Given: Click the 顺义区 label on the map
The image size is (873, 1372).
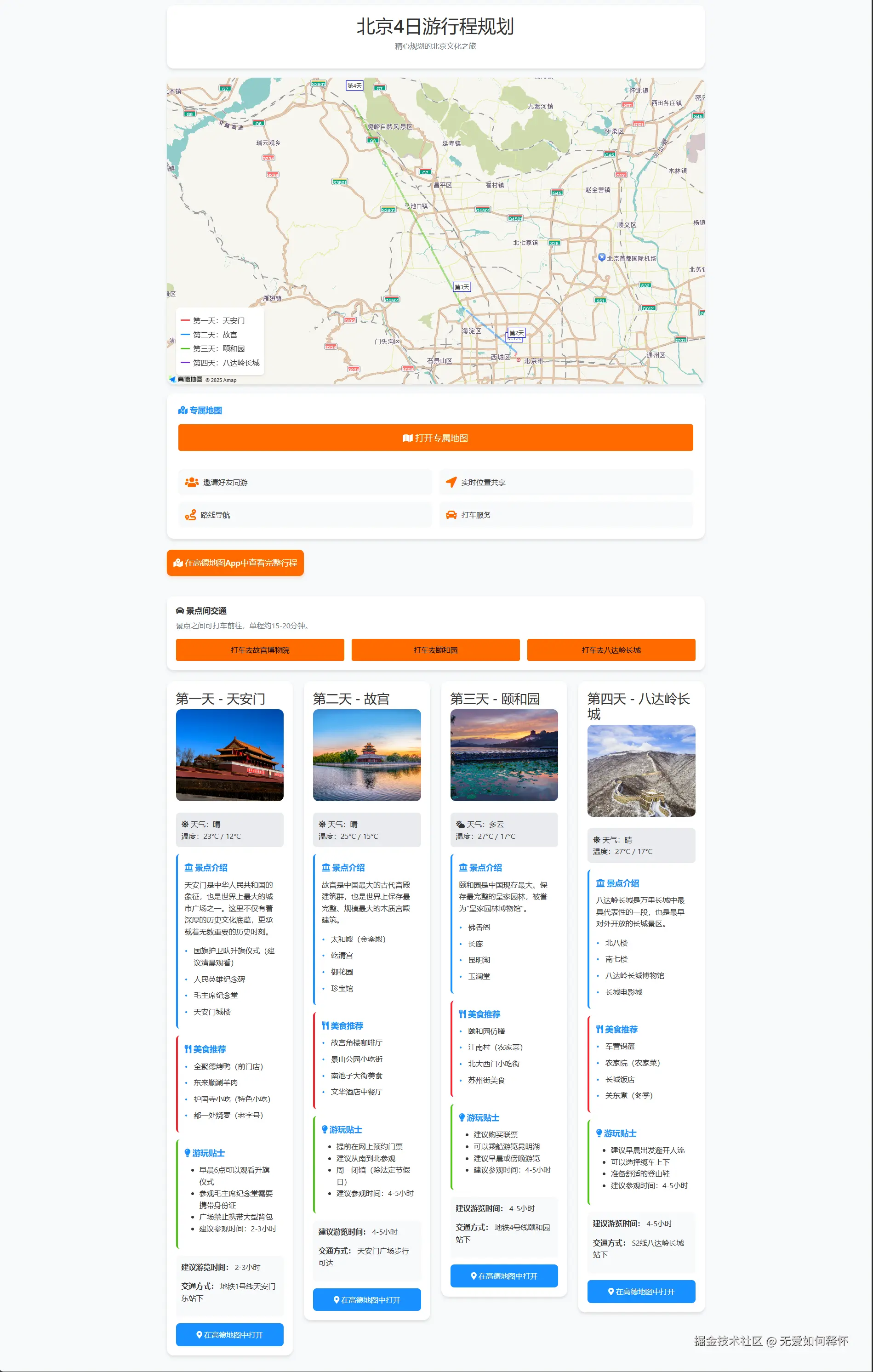Looking at the screenshot, I should click(x=628, y=224).
